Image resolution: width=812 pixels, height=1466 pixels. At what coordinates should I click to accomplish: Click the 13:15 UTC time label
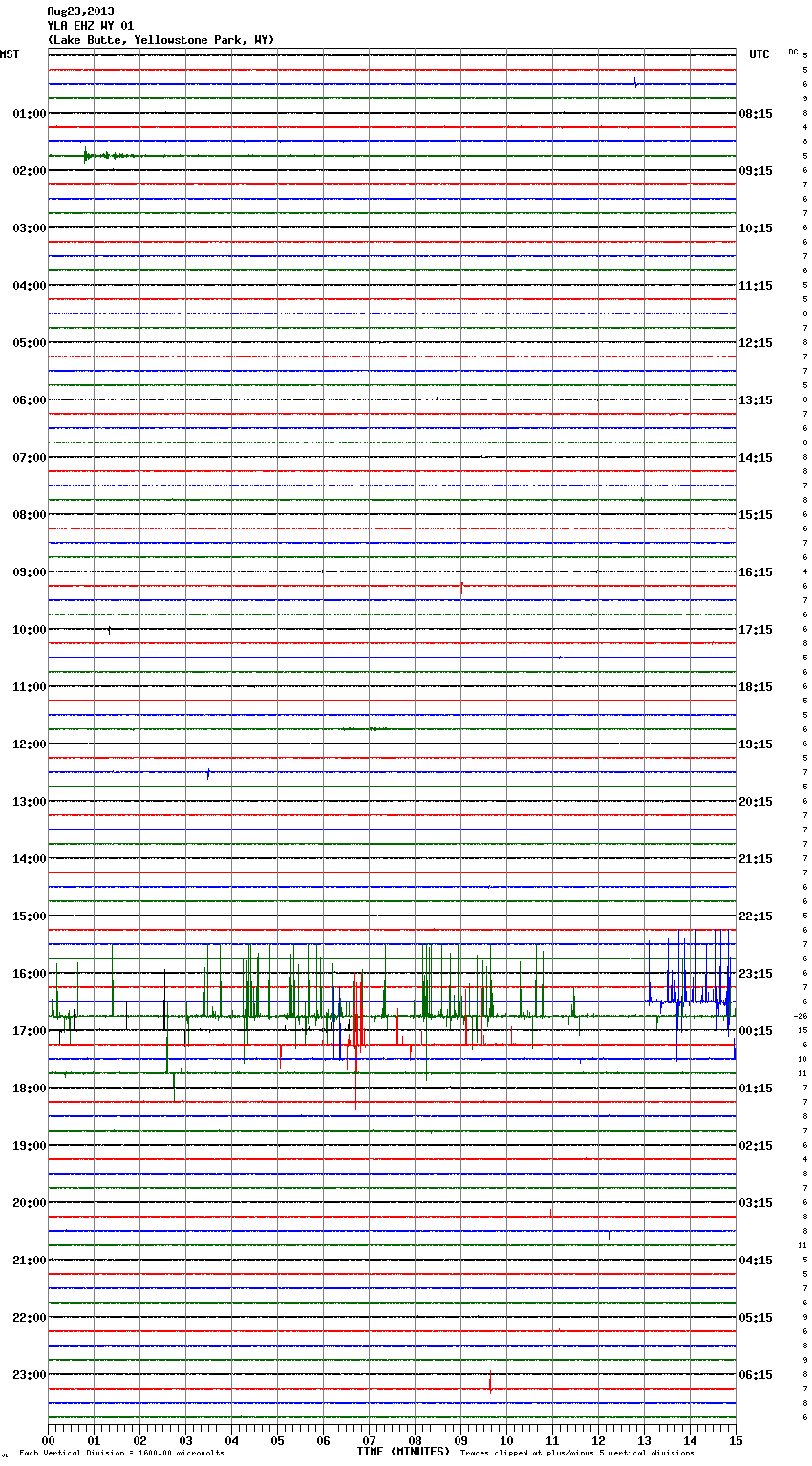pos(756,400)
